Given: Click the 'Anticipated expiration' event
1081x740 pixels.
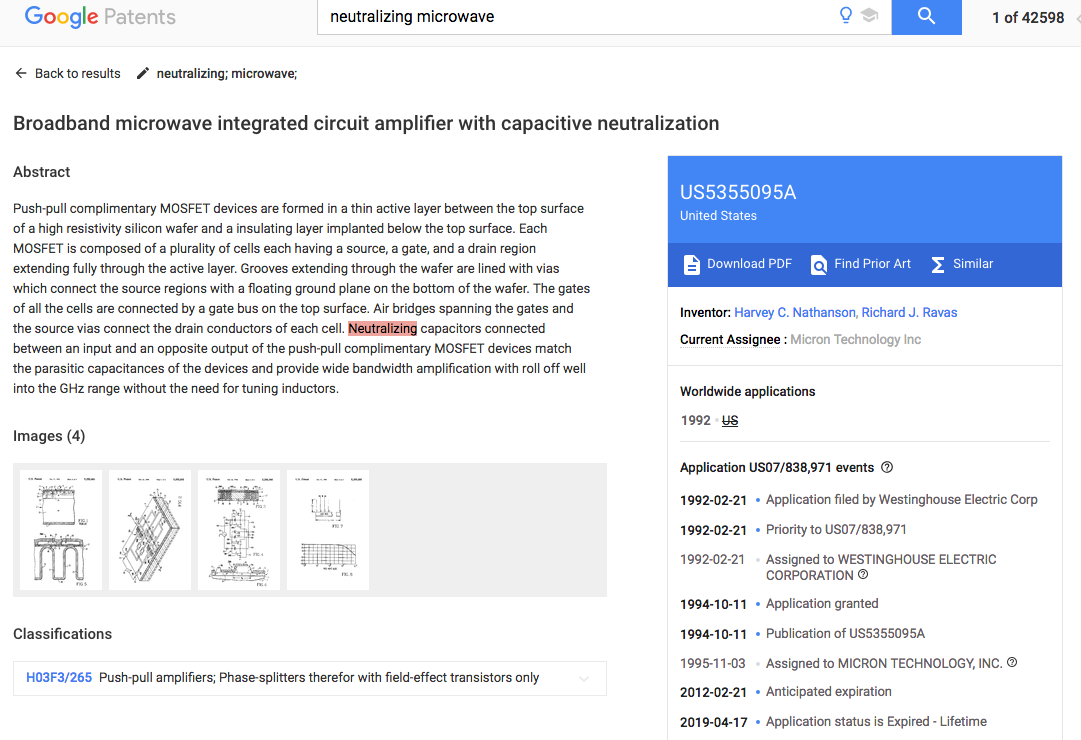Looking at the screenshot, I should coord(829,691).
